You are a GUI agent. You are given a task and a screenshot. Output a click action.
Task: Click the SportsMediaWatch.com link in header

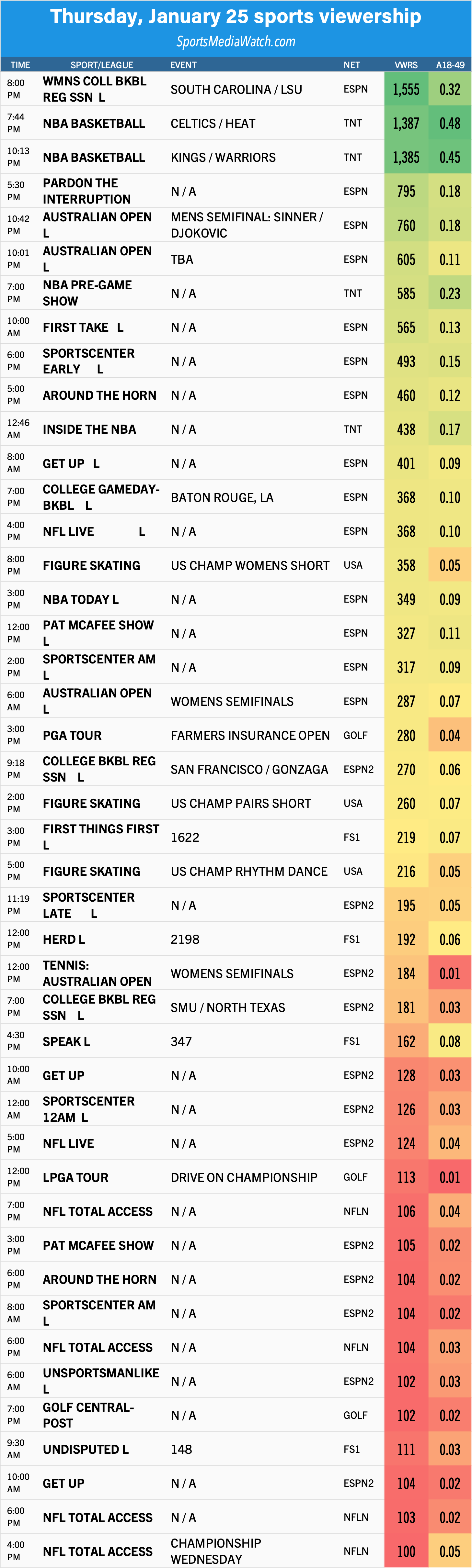[236, 41]
